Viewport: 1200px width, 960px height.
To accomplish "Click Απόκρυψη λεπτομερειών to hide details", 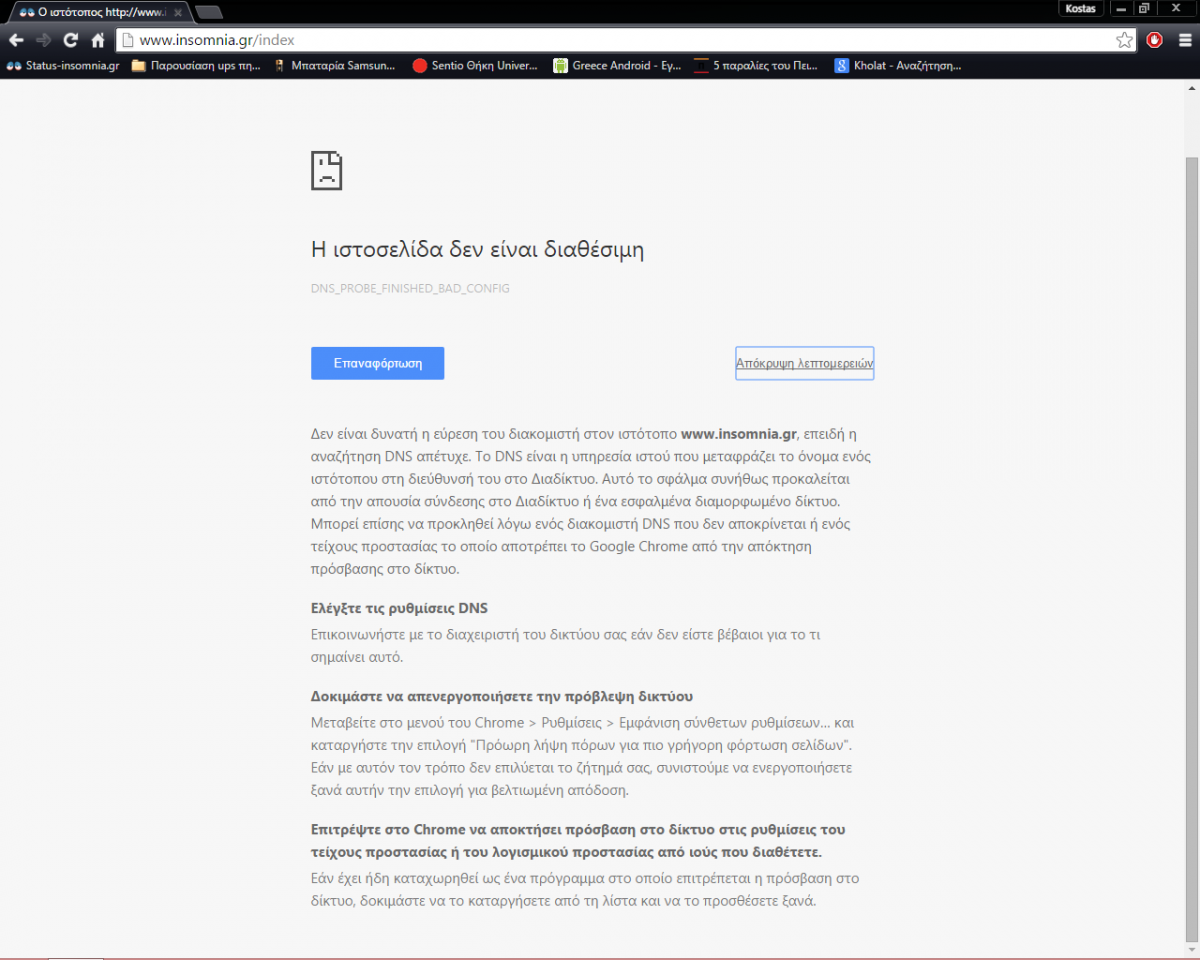I will pos(805,364).
